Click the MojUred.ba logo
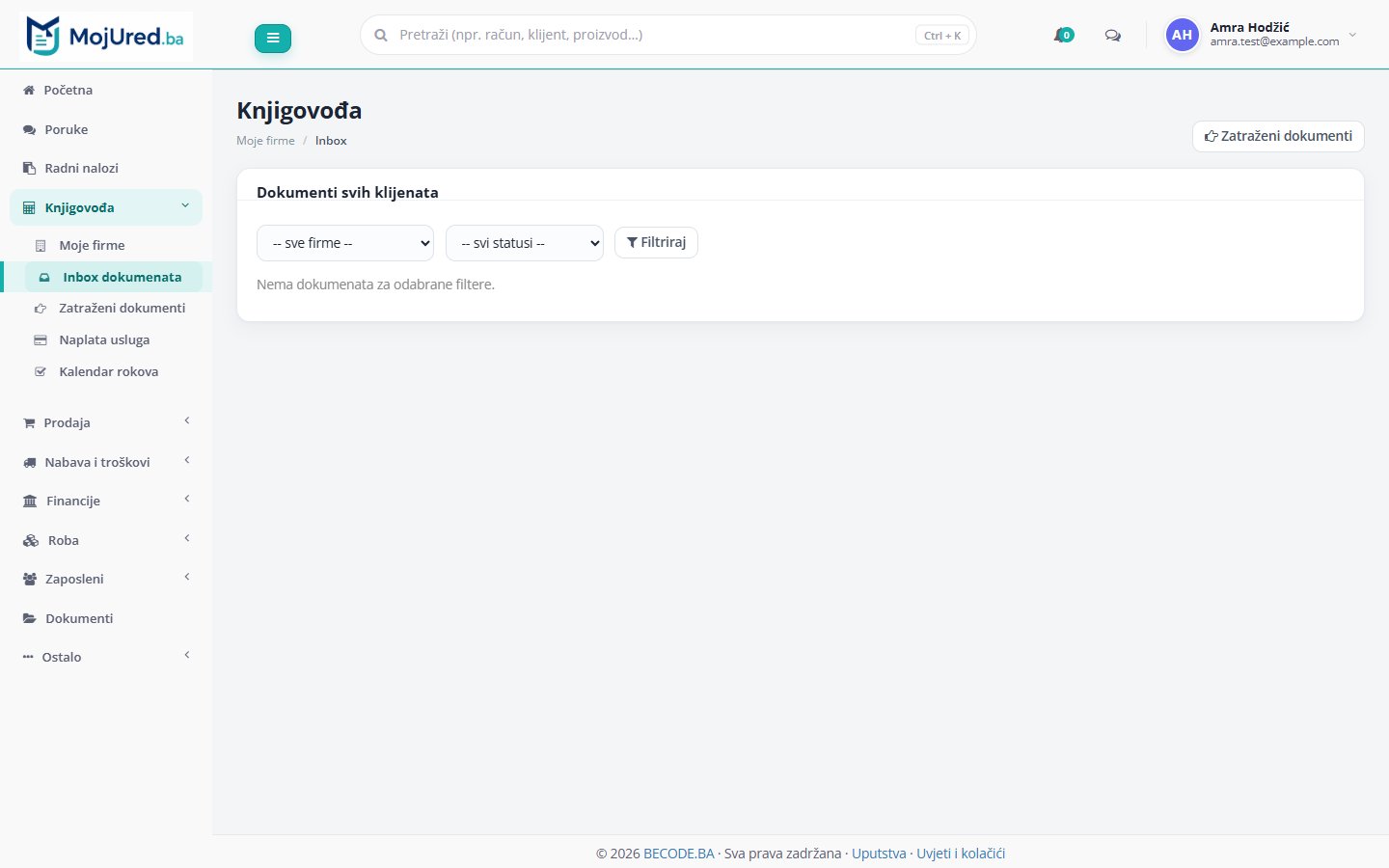Image resolution: width=1389 pixels, height=868 pixels. click(106, 37)
